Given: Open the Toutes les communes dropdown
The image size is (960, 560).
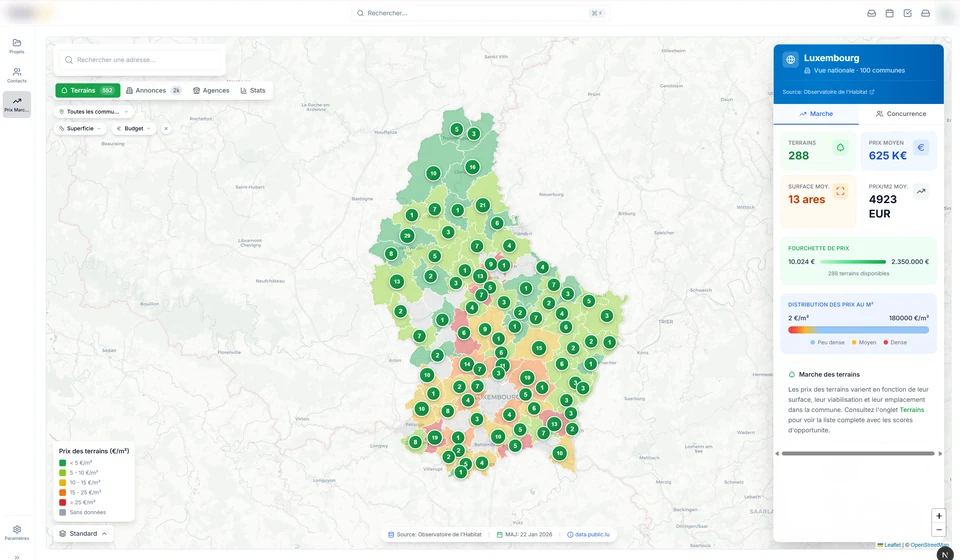Looking at the screenshot, I should (94, 111).
